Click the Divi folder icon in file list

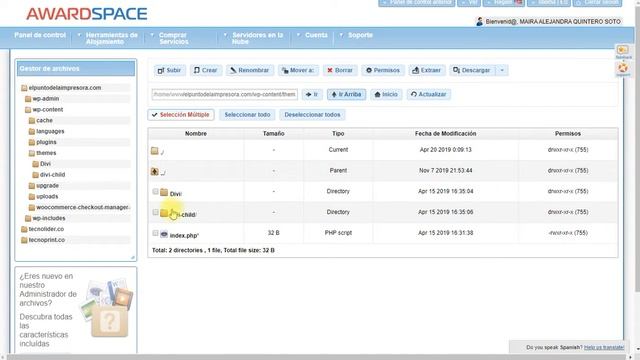pyautogui.click(x=164, y=192)
